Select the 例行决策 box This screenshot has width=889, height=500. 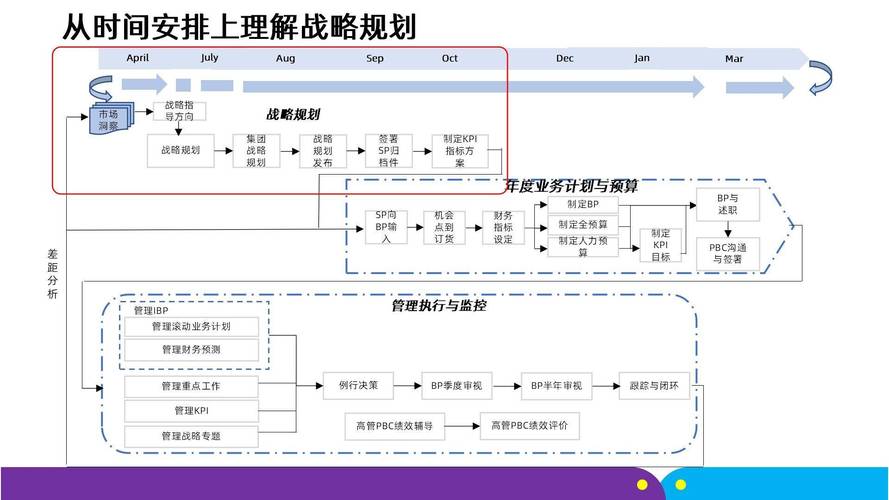(358, 385)
